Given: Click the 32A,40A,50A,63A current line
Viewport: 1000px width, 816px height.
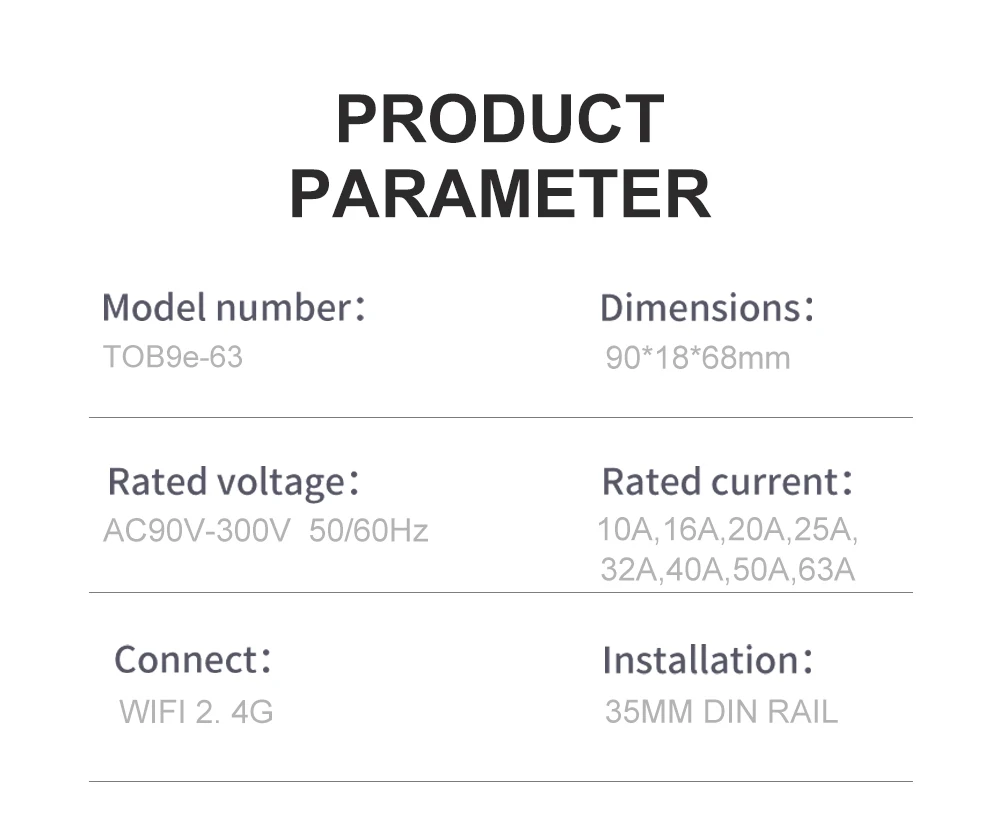Looking at the screenshot, I should tap(727, 569).
